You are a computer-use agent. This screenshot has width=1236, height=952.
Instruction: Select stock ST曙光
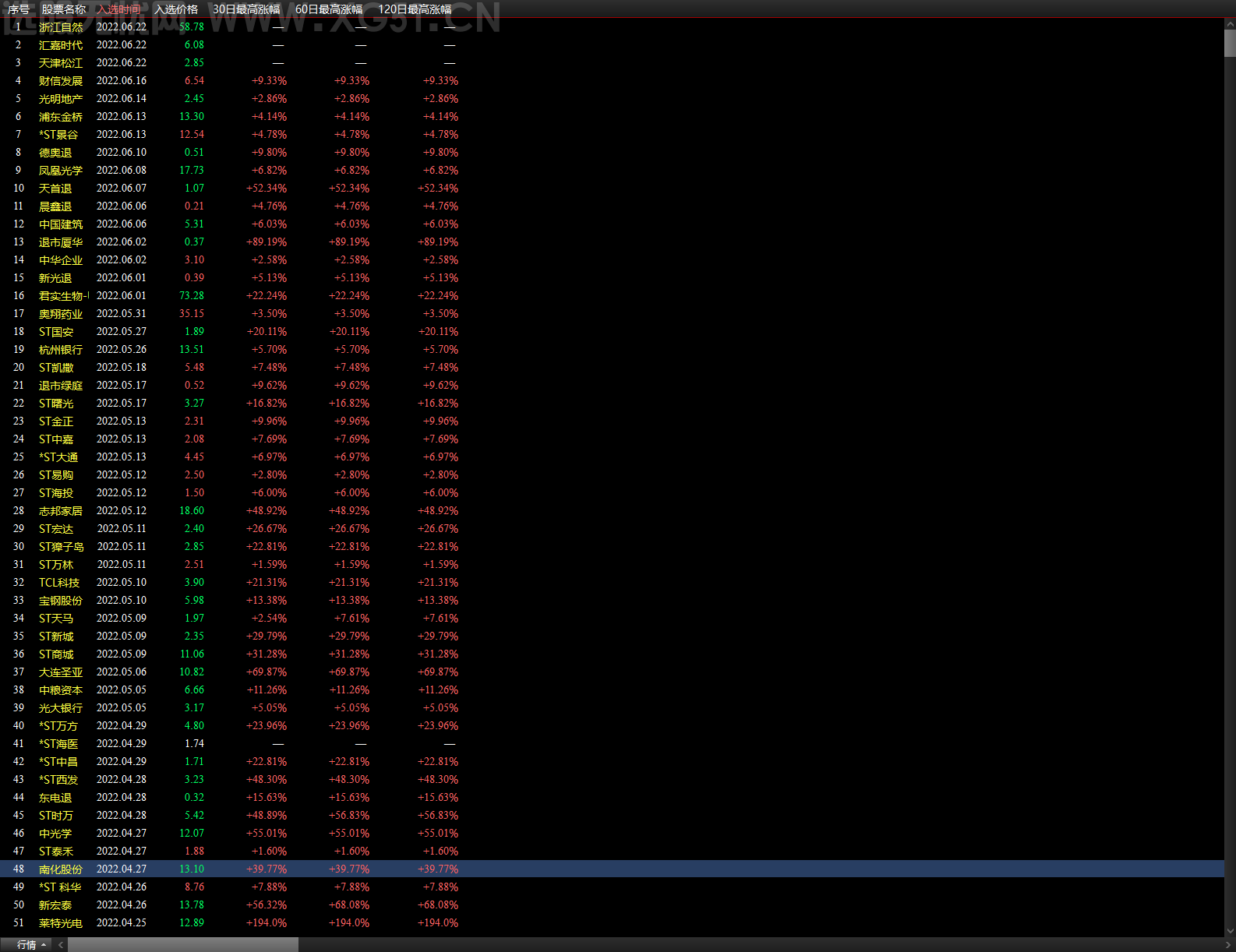click(x=56, y=404)
